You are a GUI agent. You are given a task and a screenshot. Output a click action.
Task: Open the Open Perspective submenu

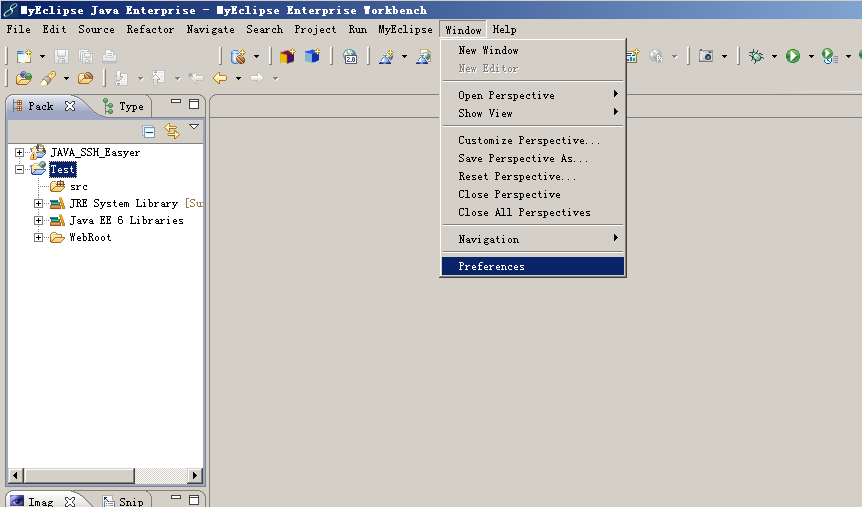[x=533, y=95]
